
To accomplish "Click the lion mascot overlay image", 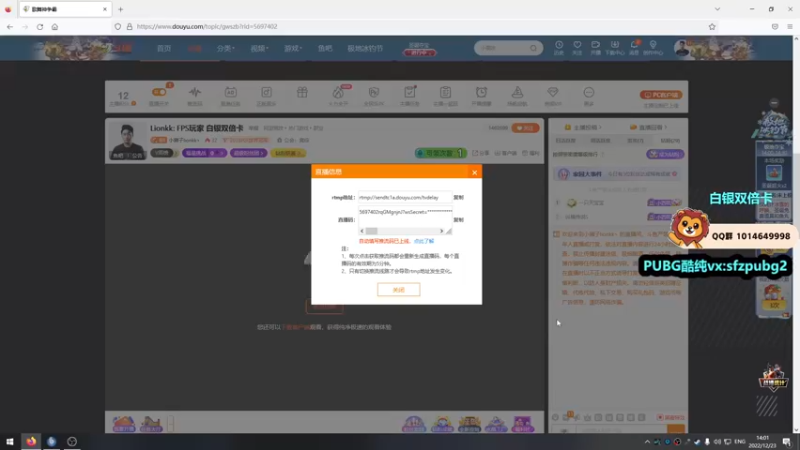I will [689, 228].
